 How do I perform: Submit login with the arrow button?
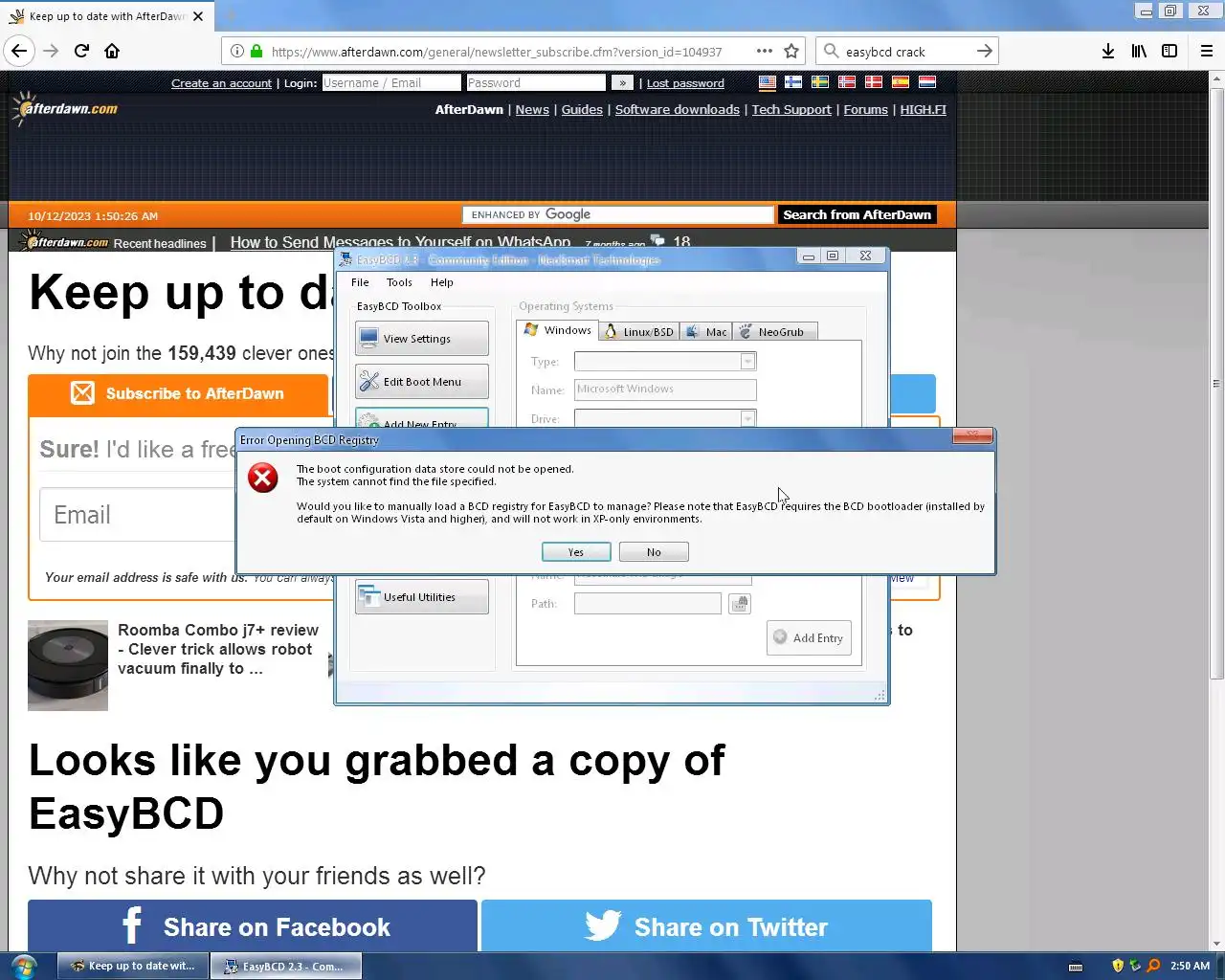622,83
